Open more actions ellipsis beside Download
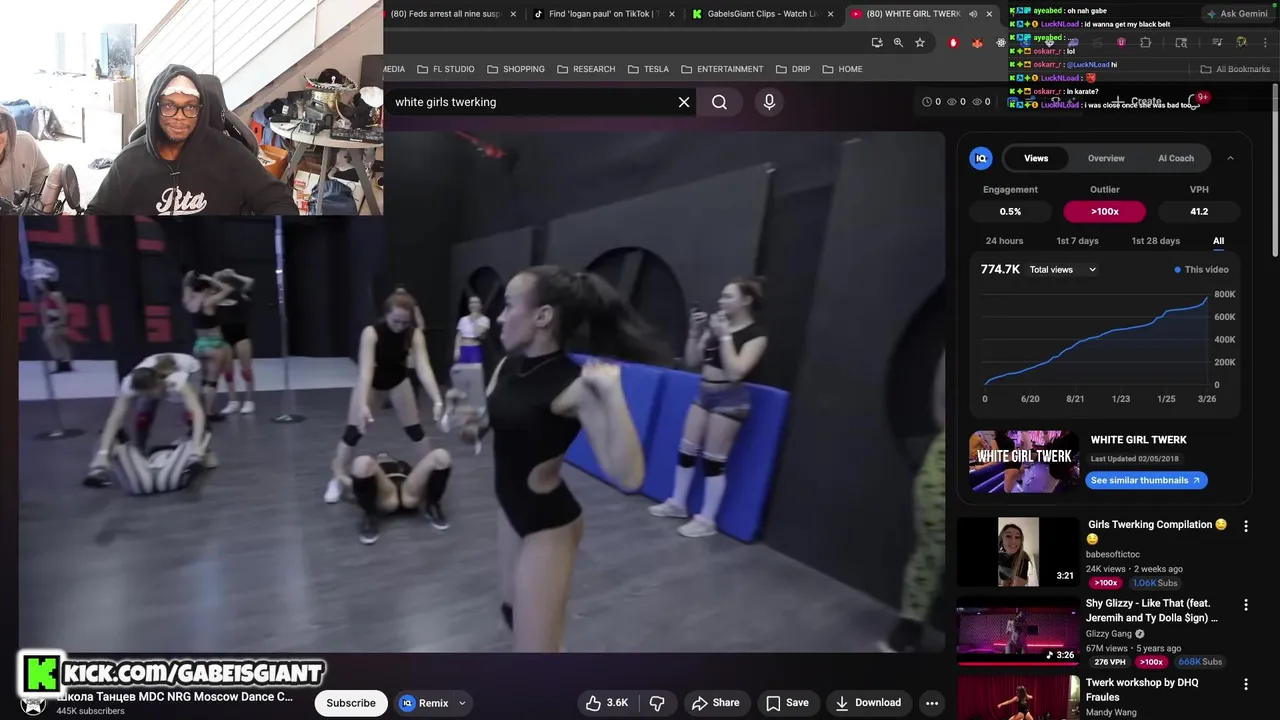This screenshot has height=720, width=1280. click(932, 703)
